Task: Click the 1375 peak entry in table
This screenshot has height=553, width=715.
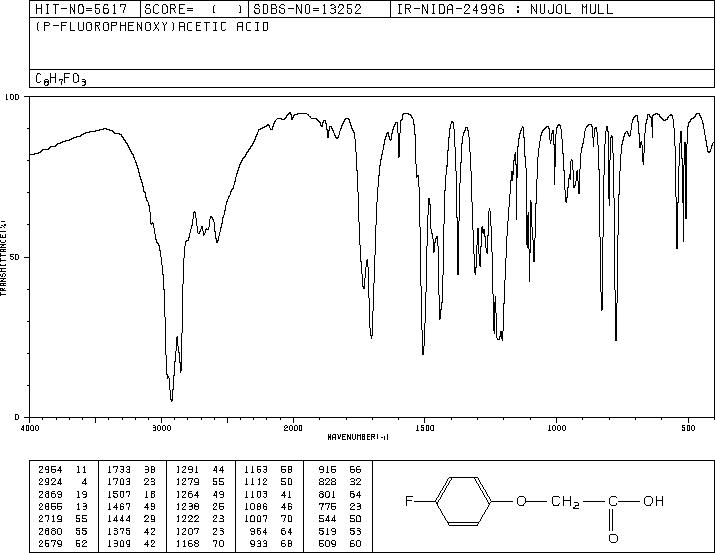Action: pyautogui.click(x=131, y=532)
